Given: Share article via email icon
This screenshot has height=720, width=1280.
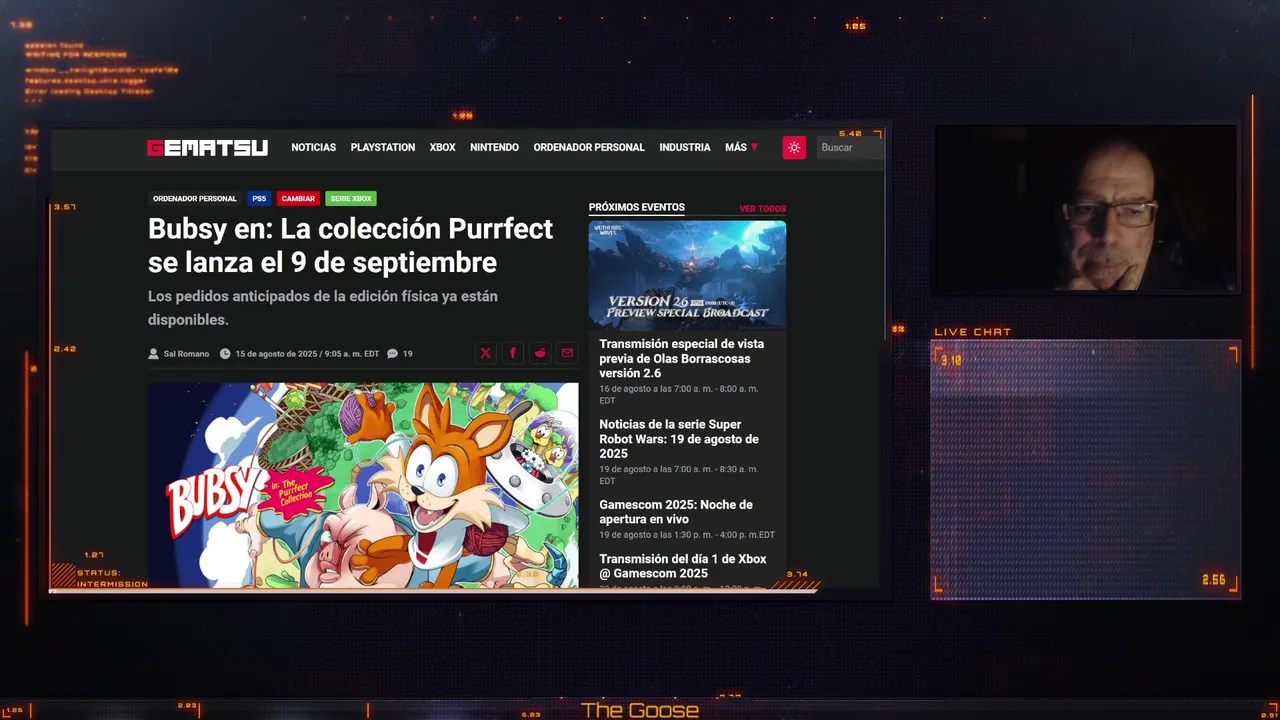Looking at the screenshot, I should coord(567,353).
